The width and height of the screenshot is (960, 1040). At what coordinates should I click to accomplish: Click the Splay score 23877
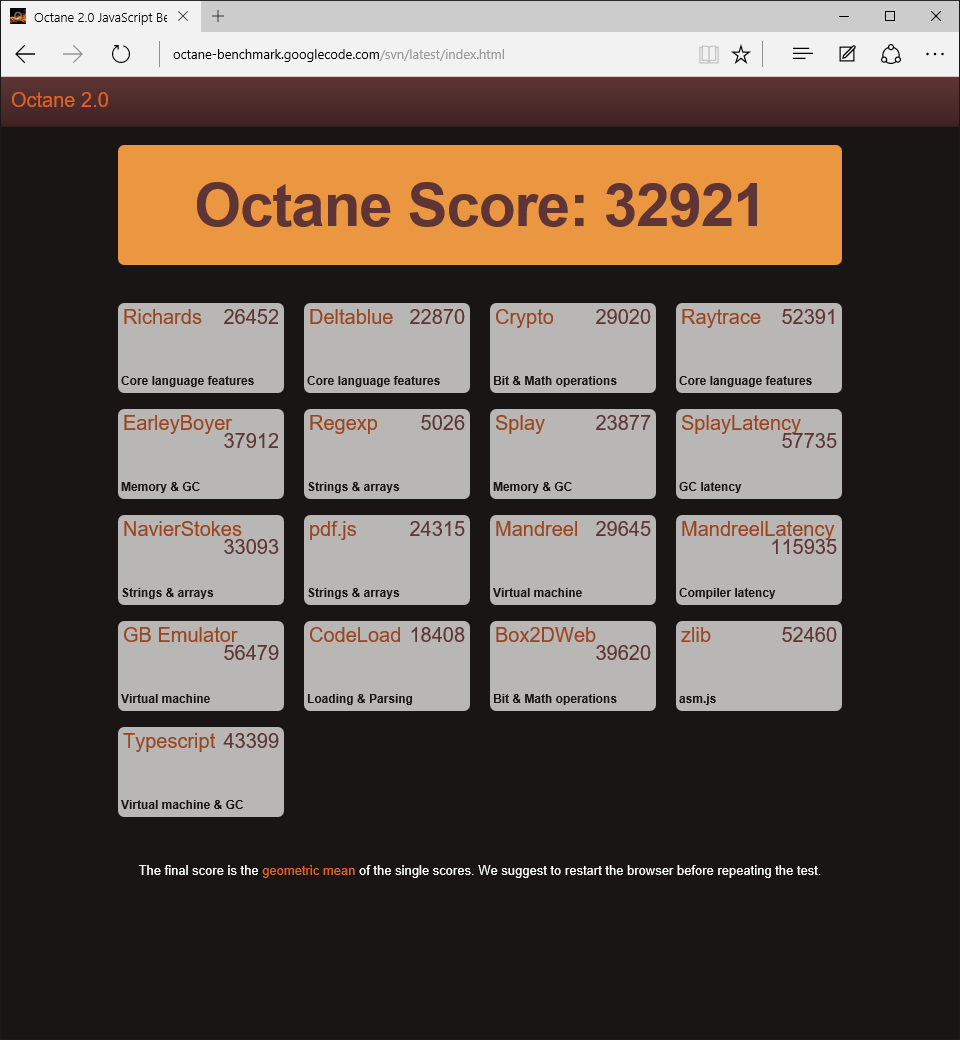click(622, 423)
